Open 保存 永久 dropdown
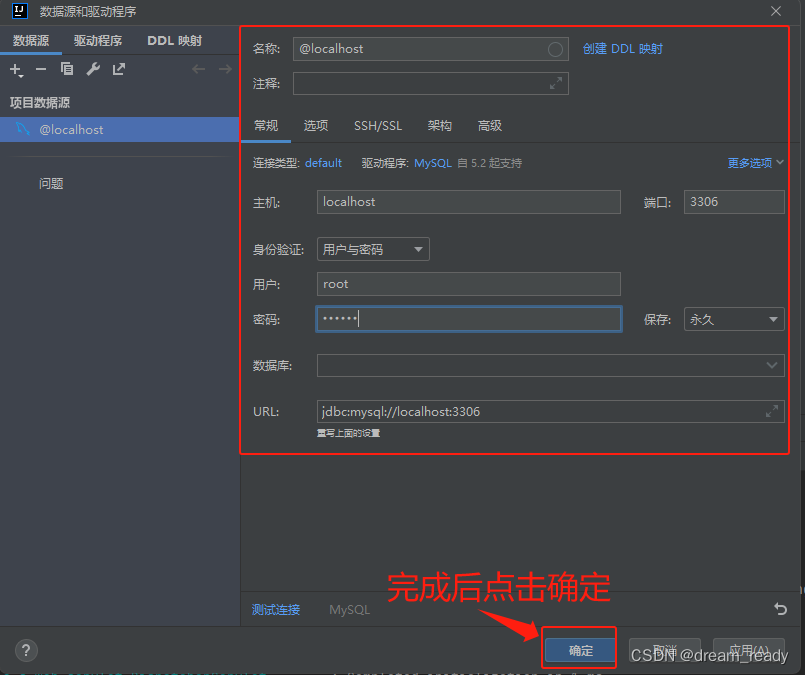 [734, 319]
